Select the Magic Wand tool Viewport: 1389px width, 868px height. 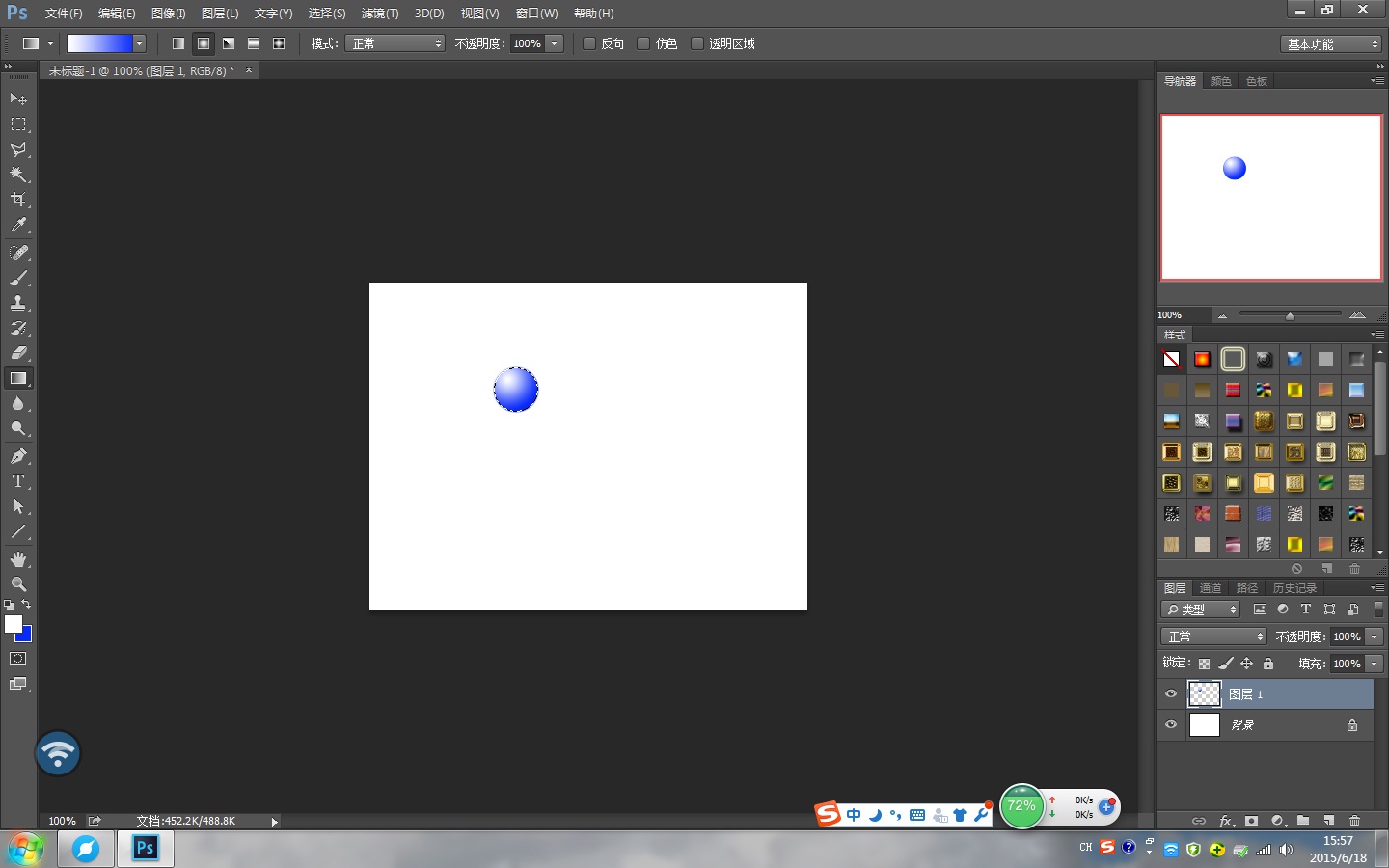pos(18,175)
